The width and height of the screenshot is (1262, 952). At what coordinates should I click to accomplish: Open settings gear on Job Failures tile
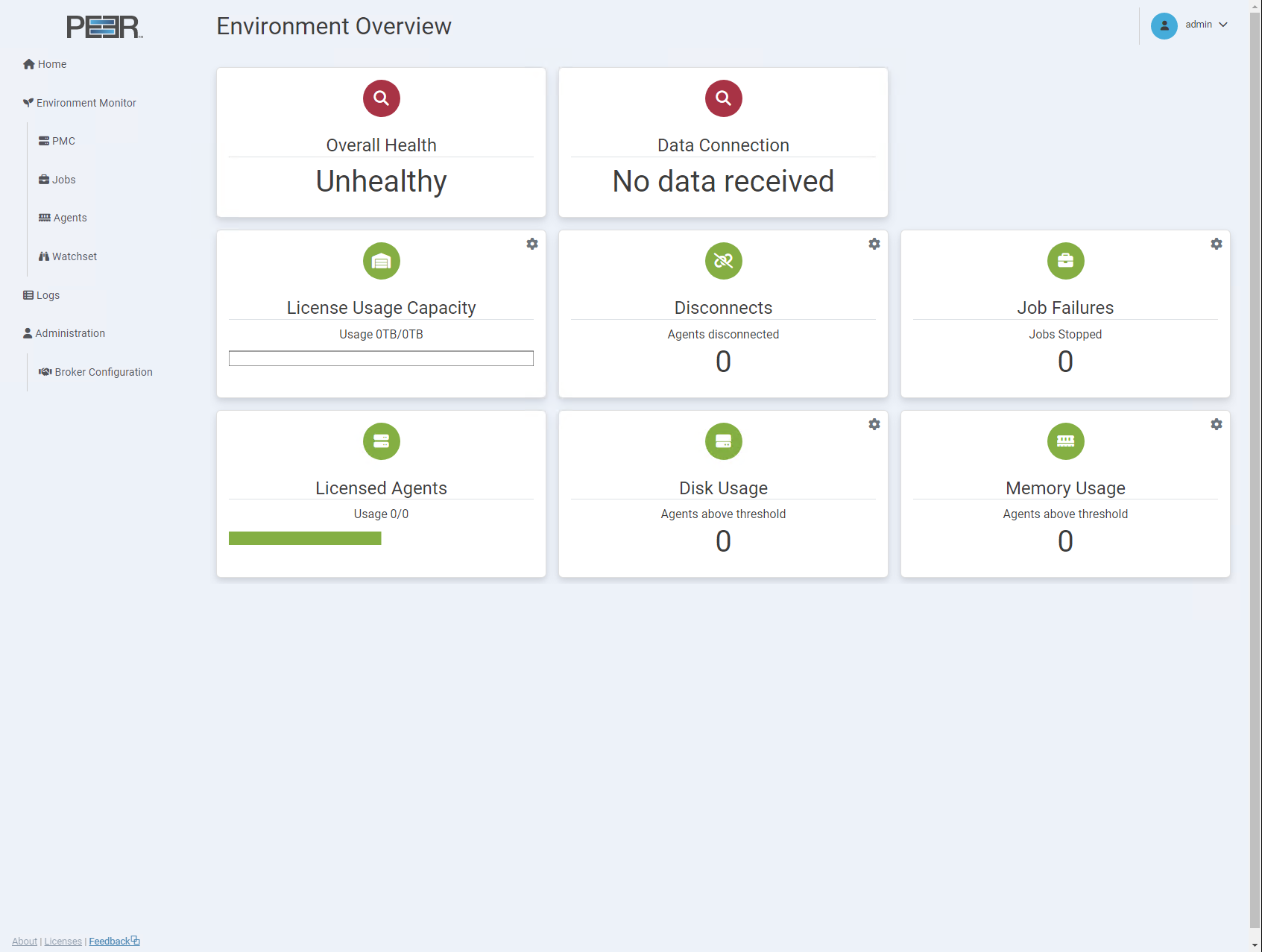tap(1216, 244)
